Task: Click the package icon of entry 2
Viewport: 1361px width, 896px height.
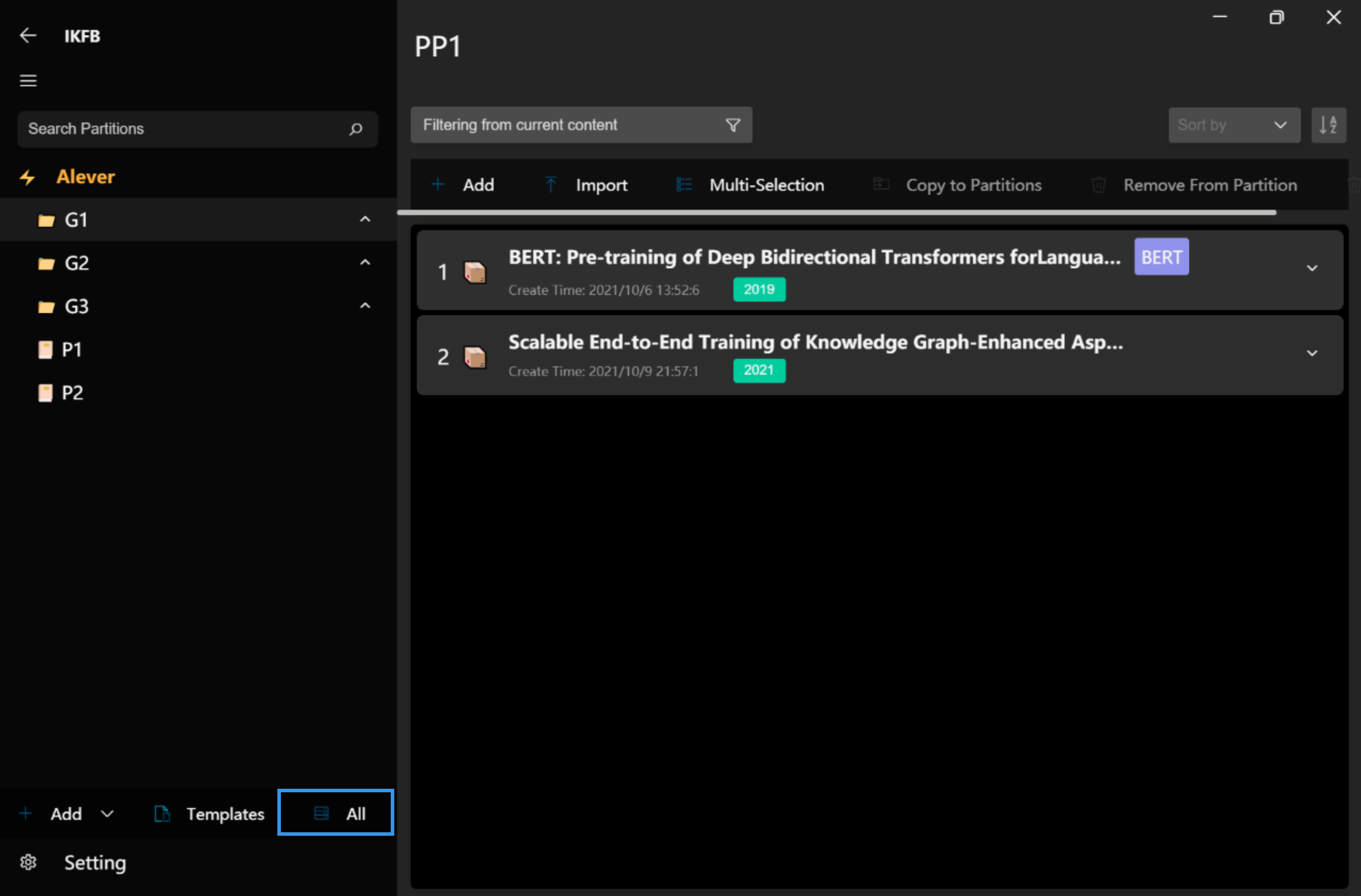Action: (475, 357)
